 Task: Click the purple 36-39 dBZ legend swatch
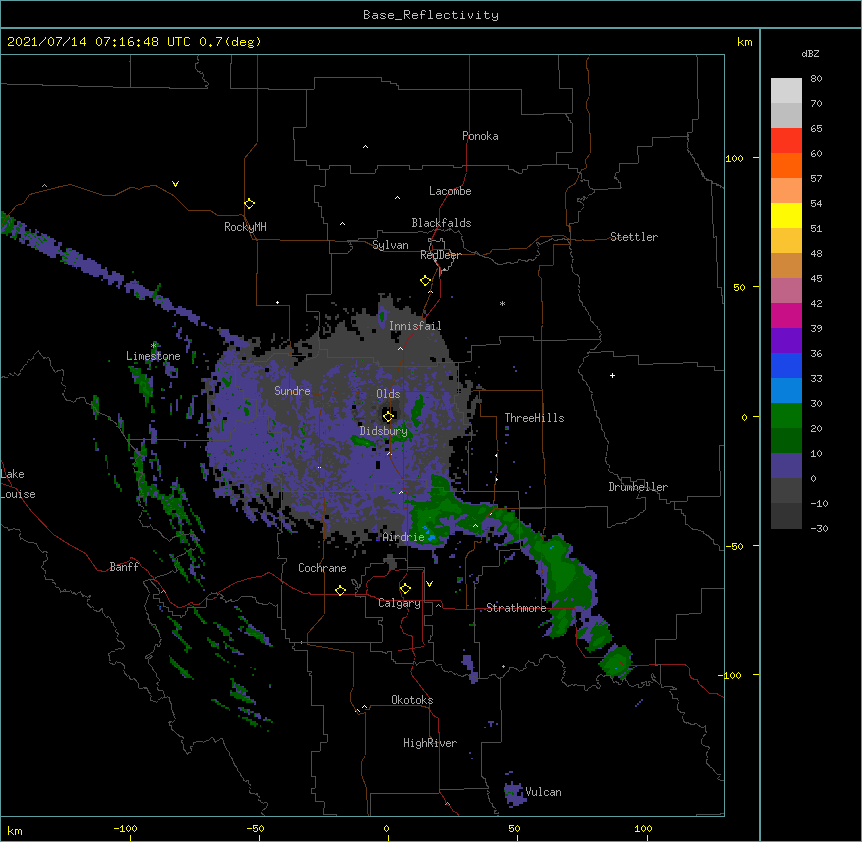[786, 340]
